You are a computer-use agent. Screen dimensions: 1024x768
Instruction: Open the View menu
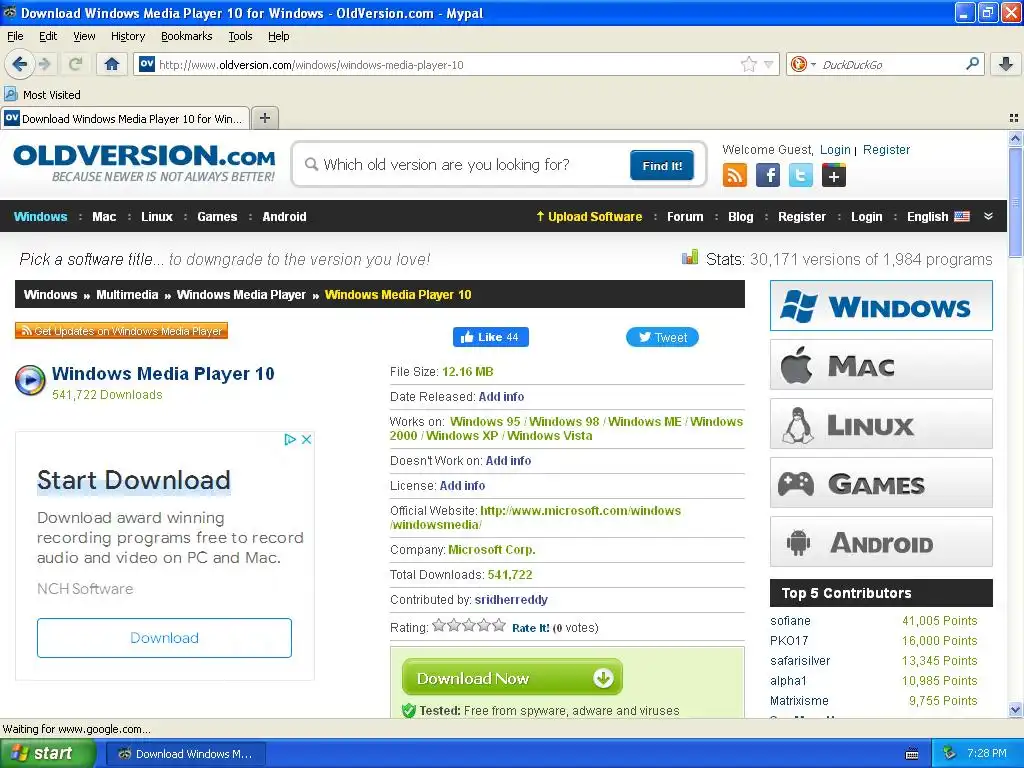[84, 36]
